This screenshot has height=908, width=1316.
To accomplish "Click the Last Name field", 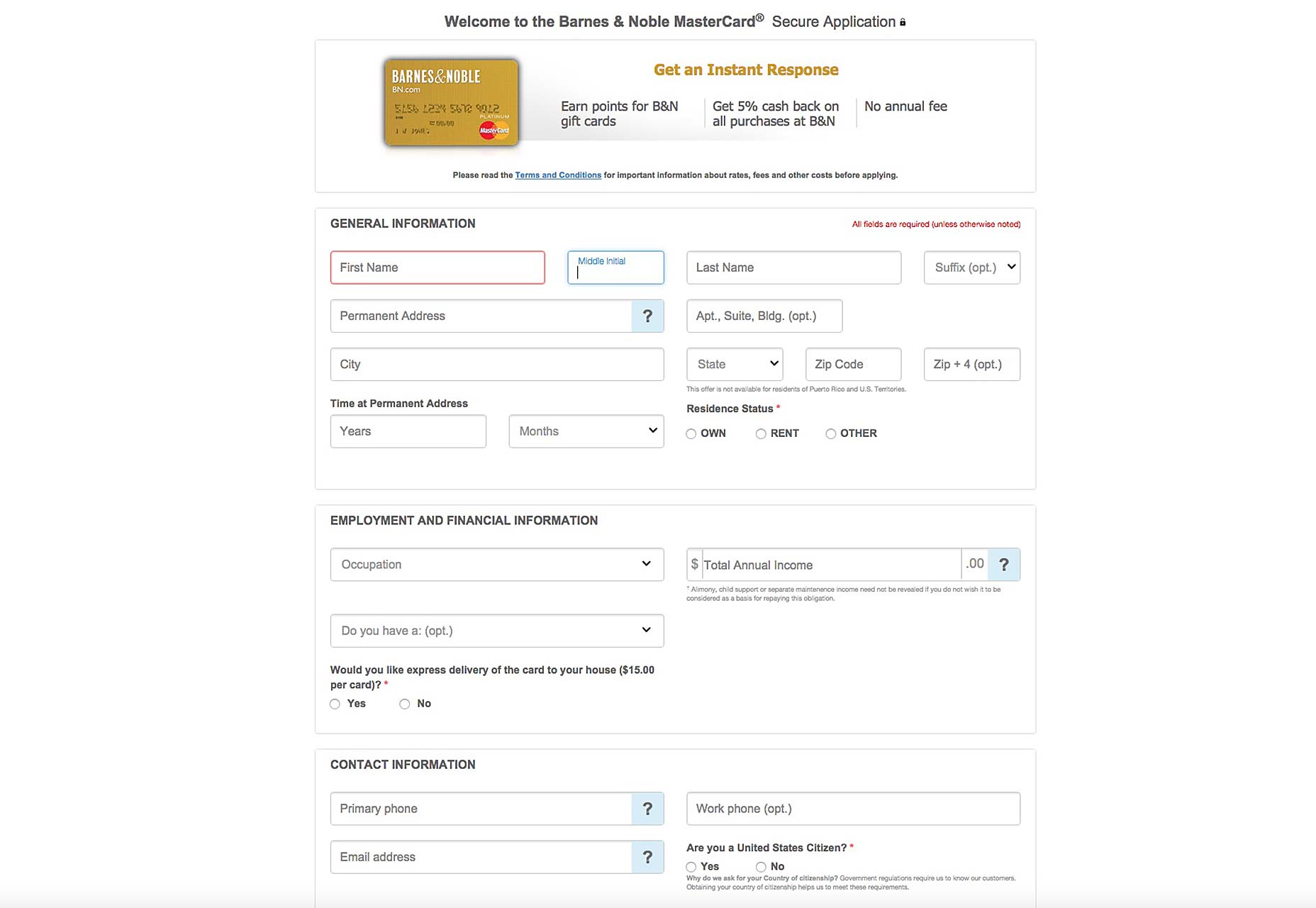I will click(794, 267).
